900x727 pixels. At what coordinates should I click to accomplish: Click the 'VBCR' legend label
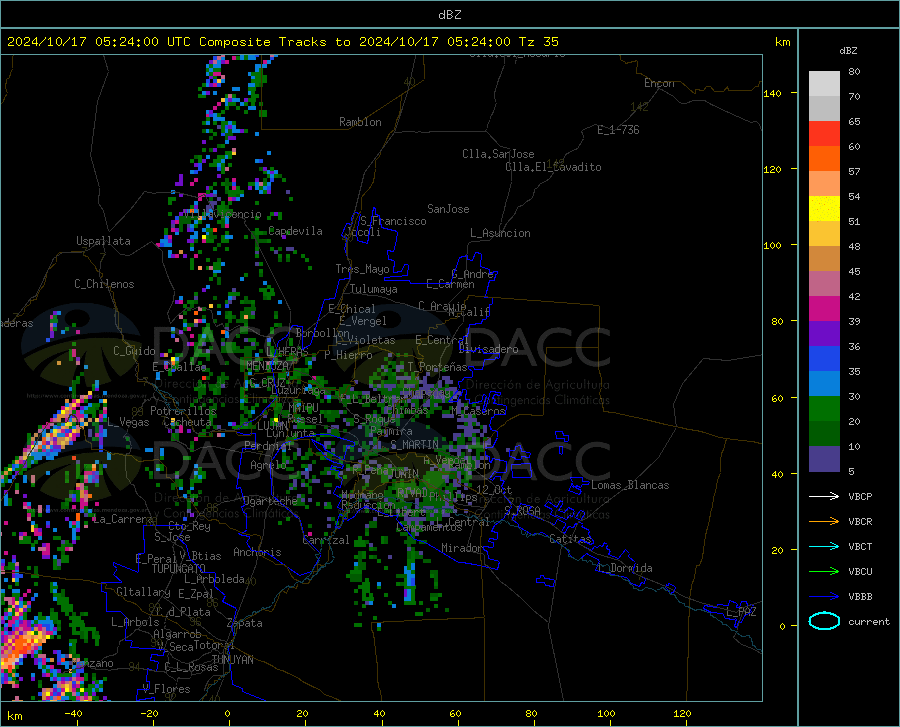(860, 522)
